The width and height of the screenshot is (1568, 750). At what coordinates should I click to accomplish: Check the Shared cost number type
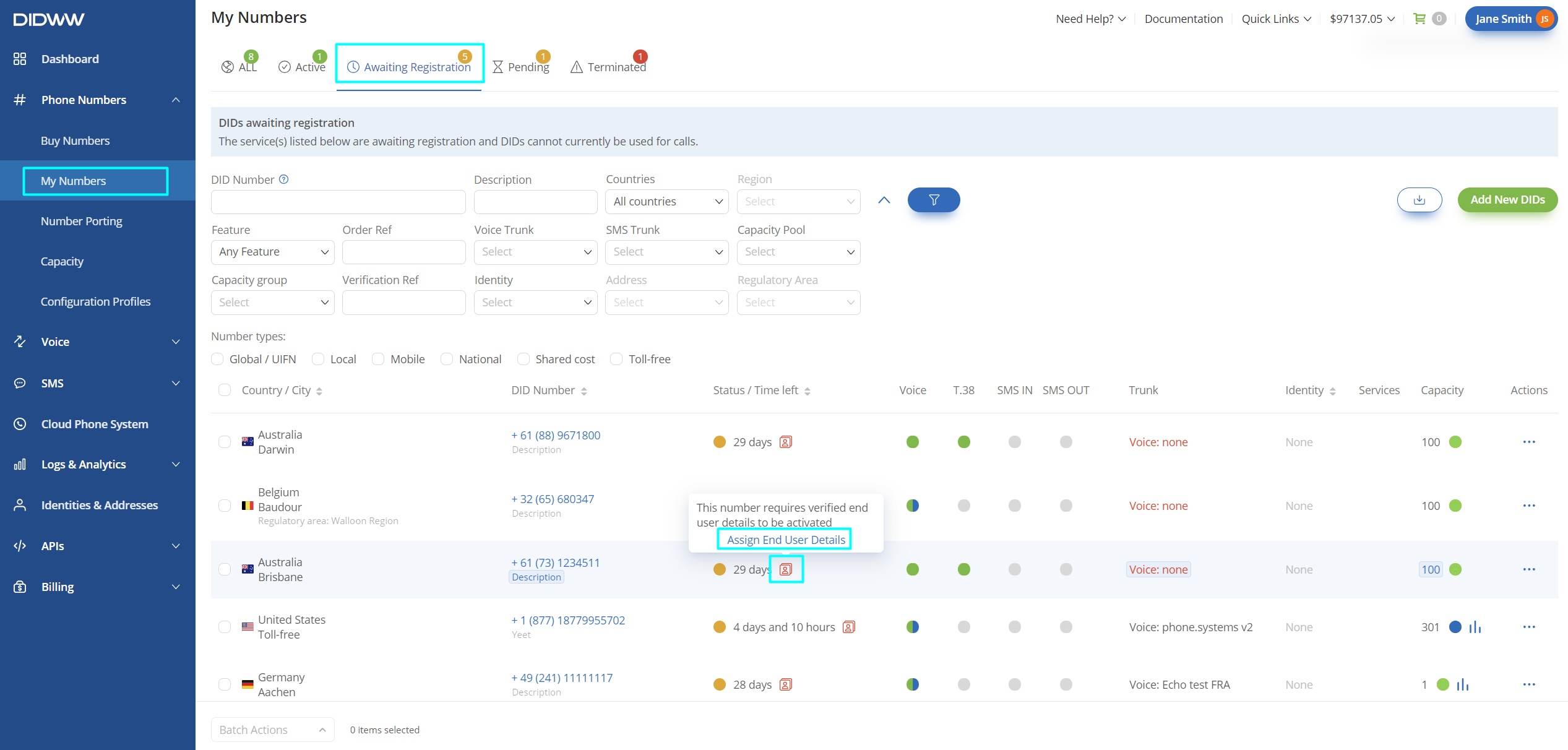tap(523, 359)
